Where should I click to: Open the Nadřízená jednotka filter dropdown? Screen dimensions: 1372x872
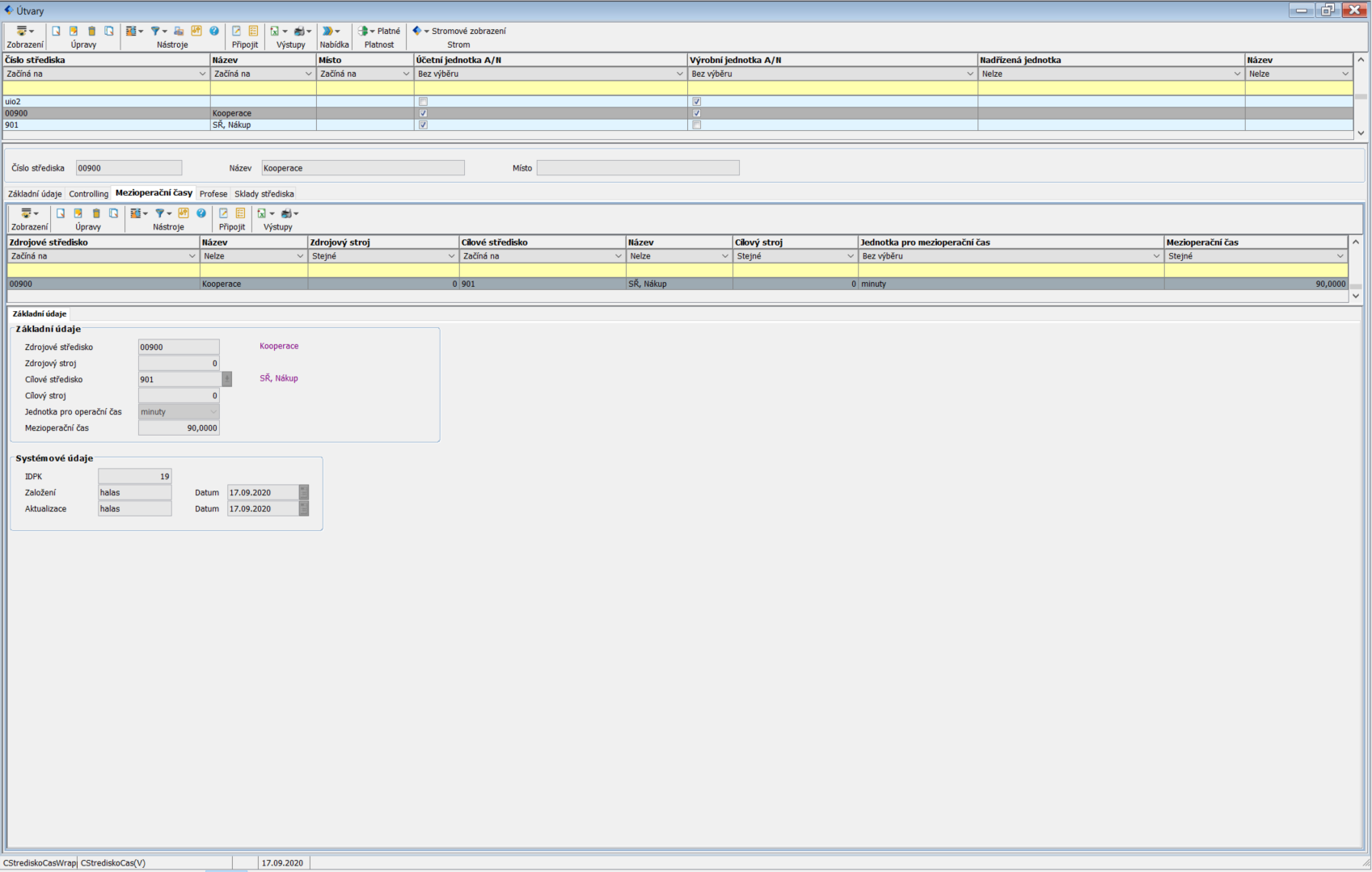click(x=1236, y=74)
